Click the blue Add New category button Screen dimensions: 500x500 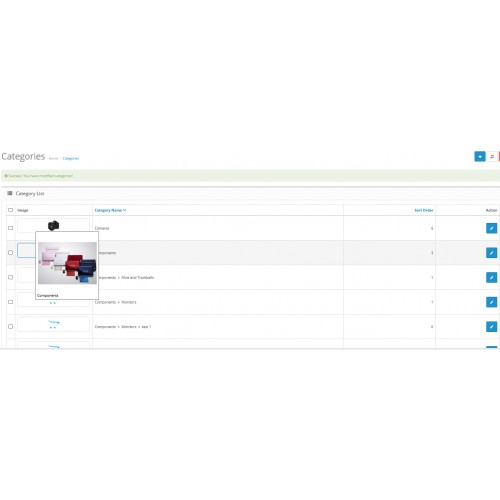pyautogui.click(x=480, y=156)
